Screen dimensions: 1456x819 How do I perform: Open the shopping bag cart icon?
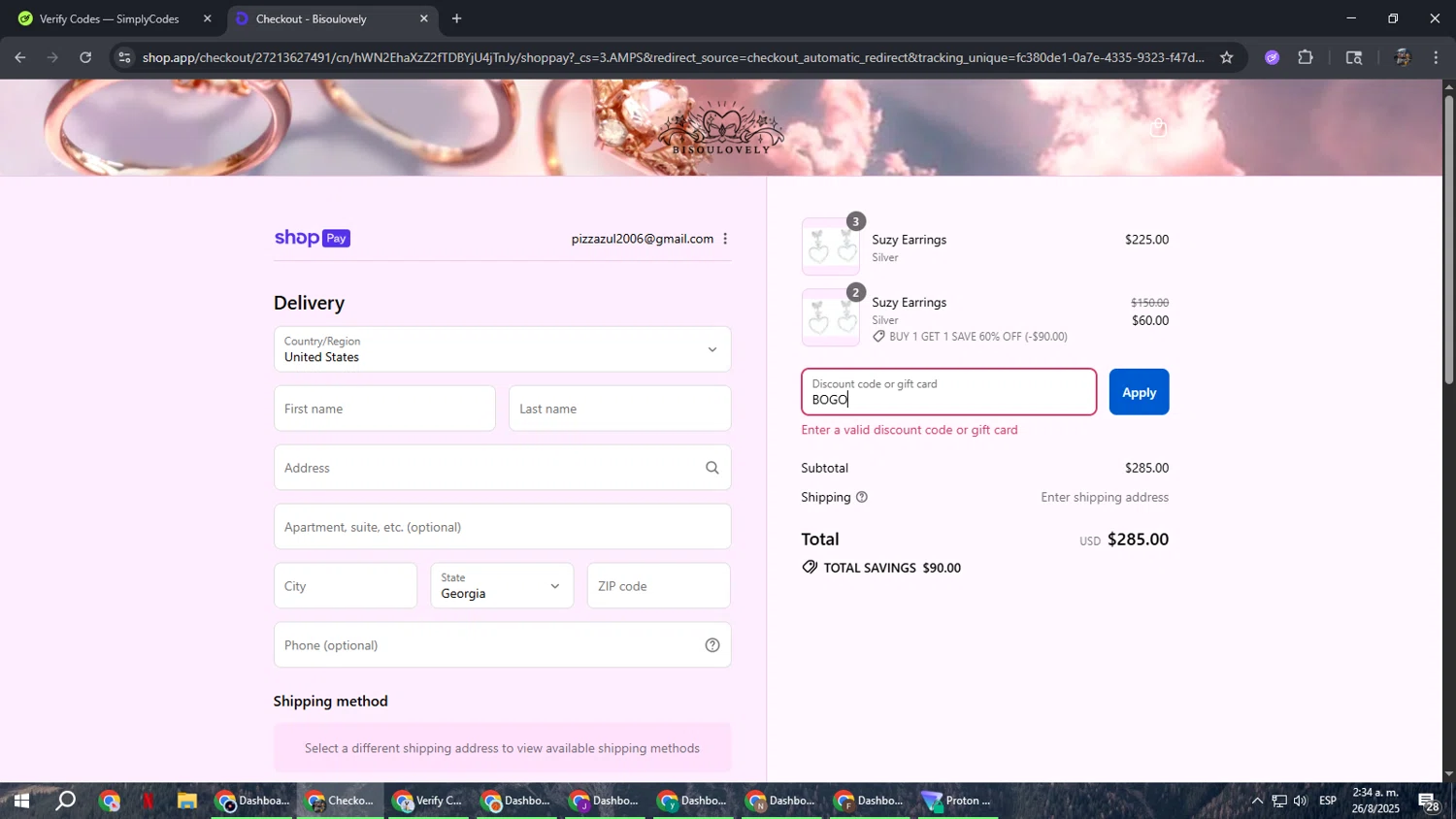1158,128
